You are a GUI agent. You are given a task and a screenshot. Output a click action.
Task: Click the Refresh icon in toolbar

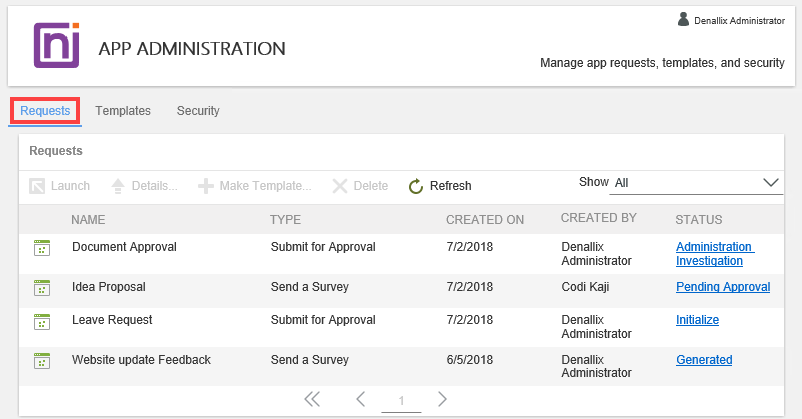[x=416, y=186]
